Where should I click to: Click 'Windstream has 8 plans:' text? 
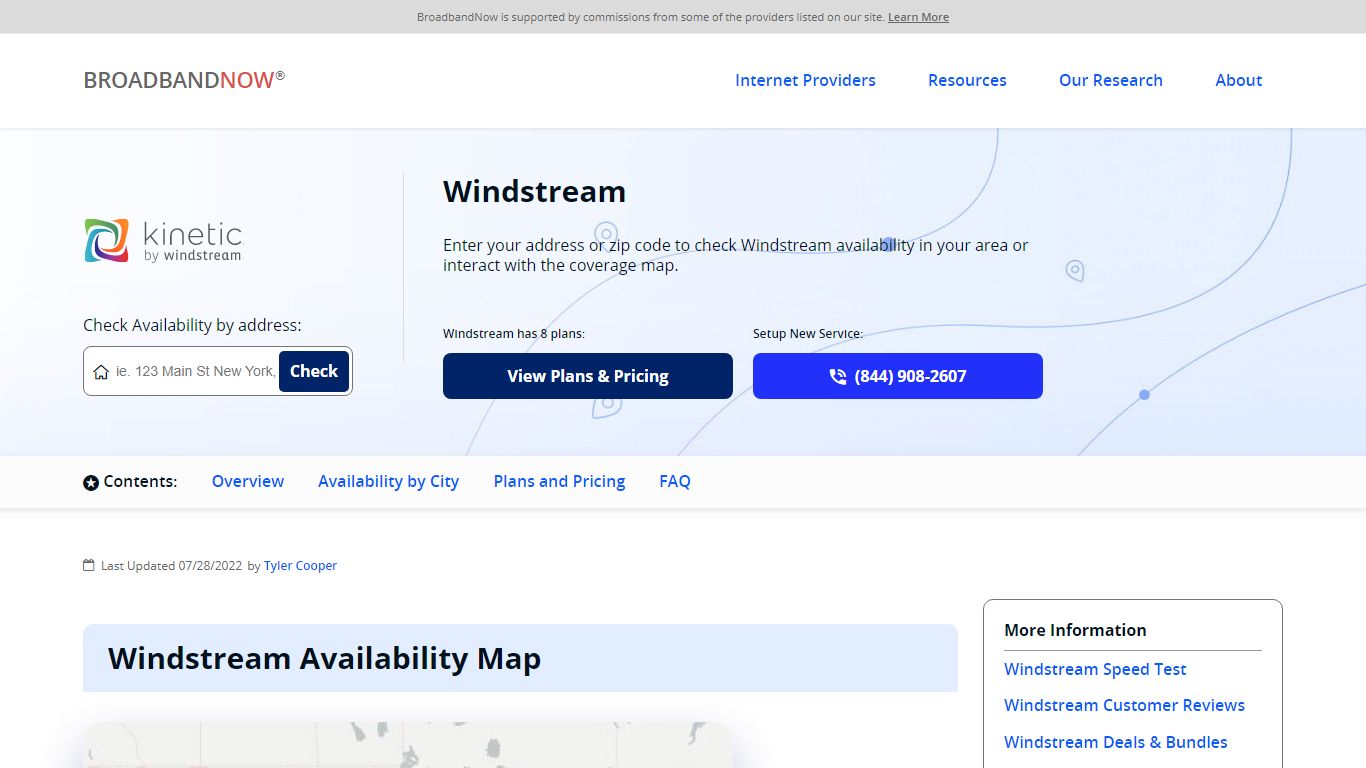(514, 333)
